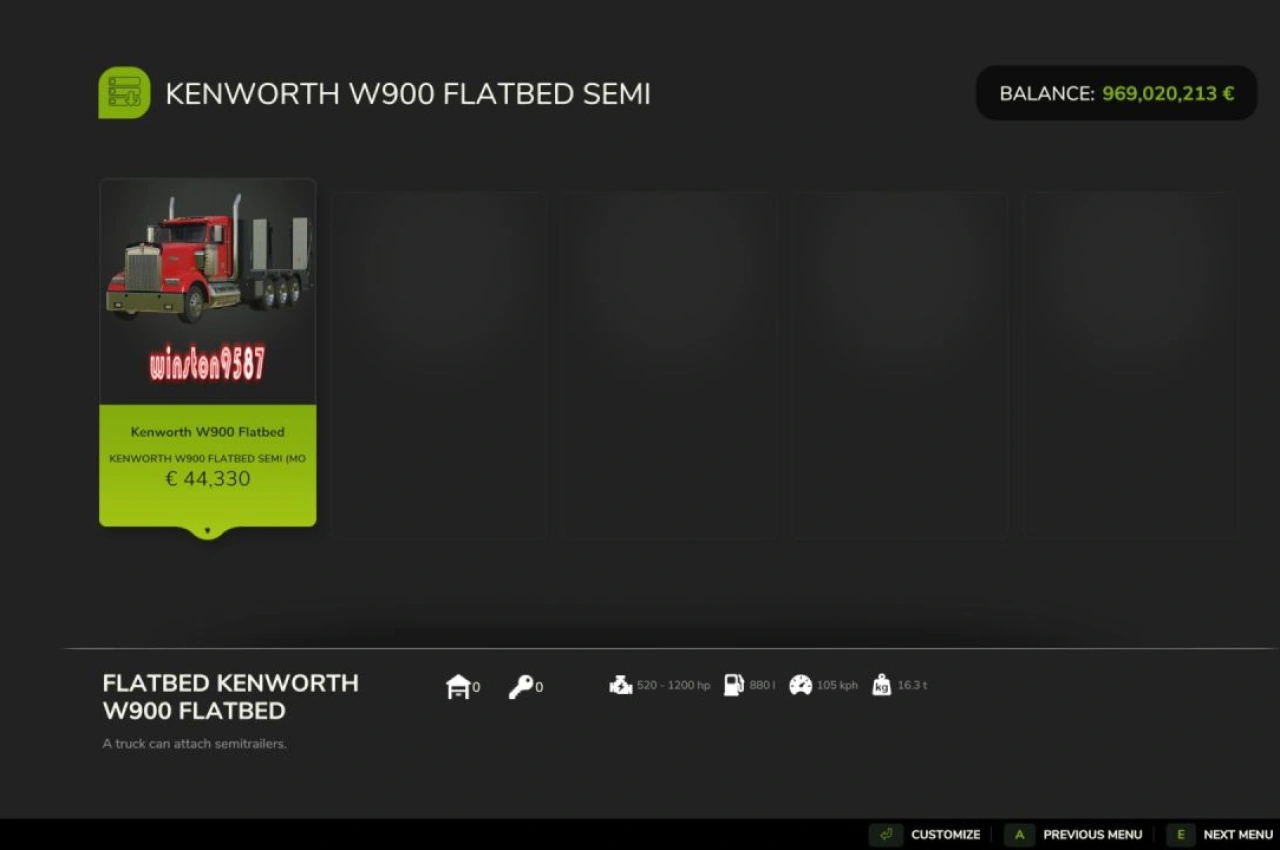The image size is (1280, 850).
Task: Open PREVIOUS MENU in the bottom bar
Action: (1093, 834)
